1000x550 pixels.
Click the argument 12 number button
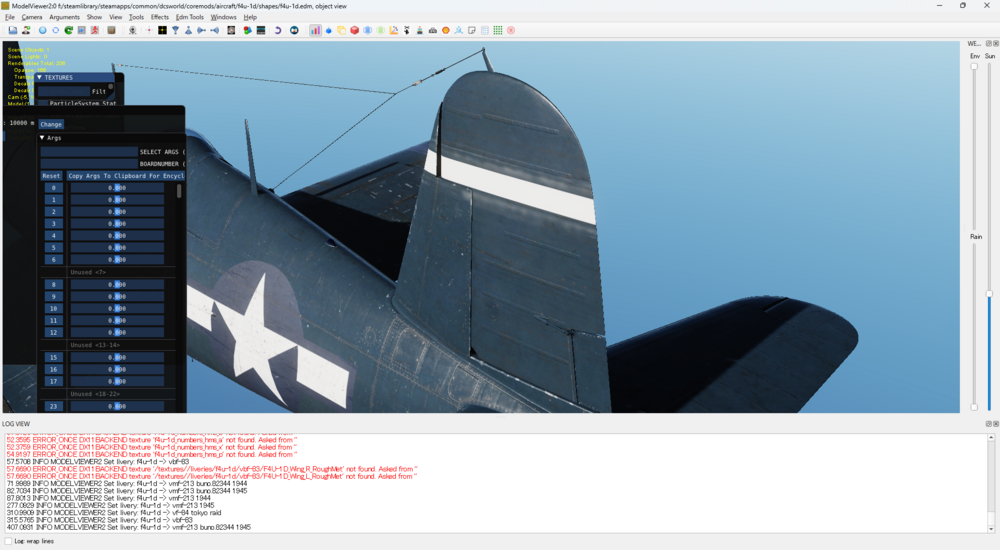coord(54,332)
